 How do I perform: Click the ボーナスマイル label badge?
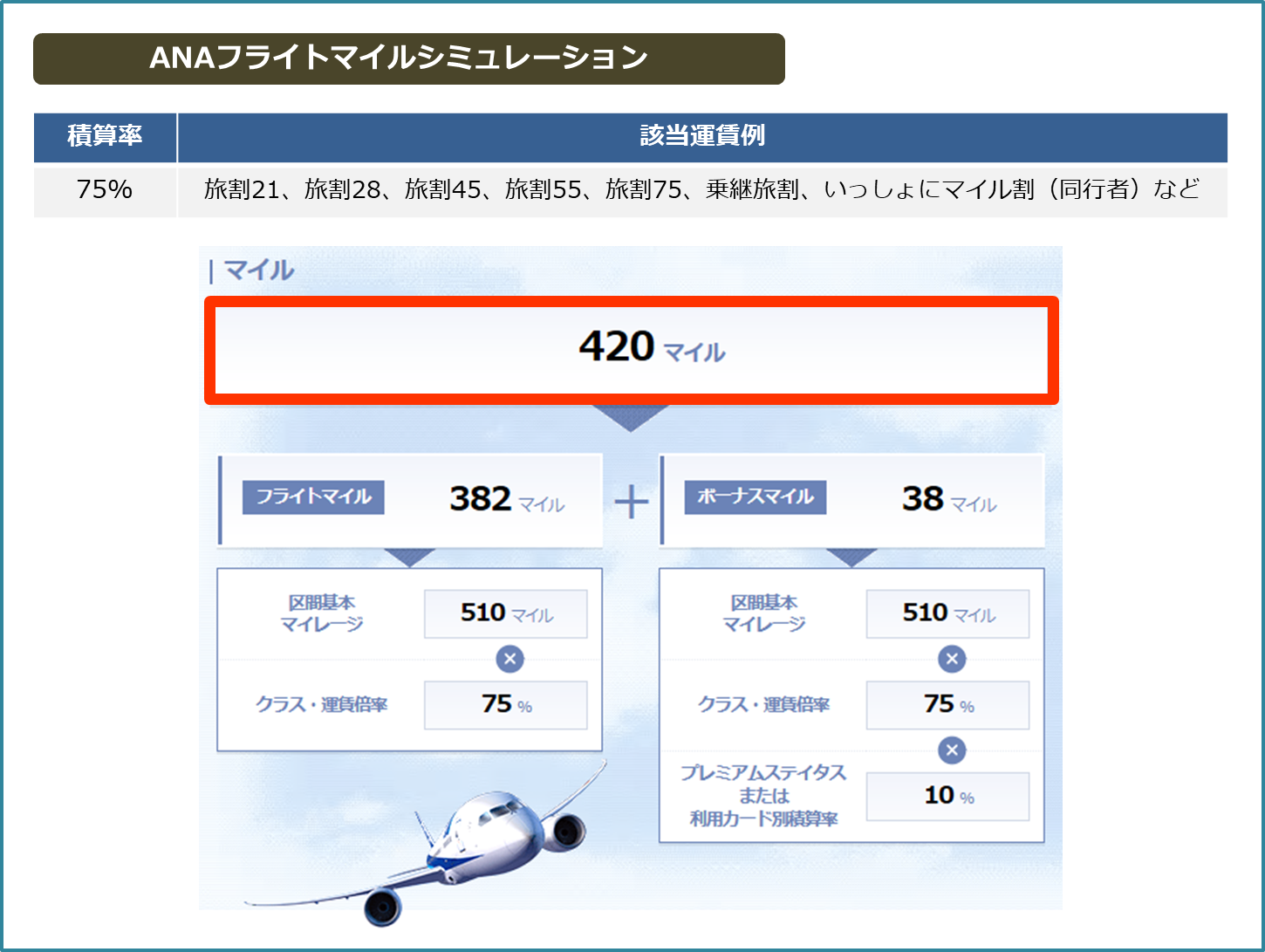click(756, 497)
